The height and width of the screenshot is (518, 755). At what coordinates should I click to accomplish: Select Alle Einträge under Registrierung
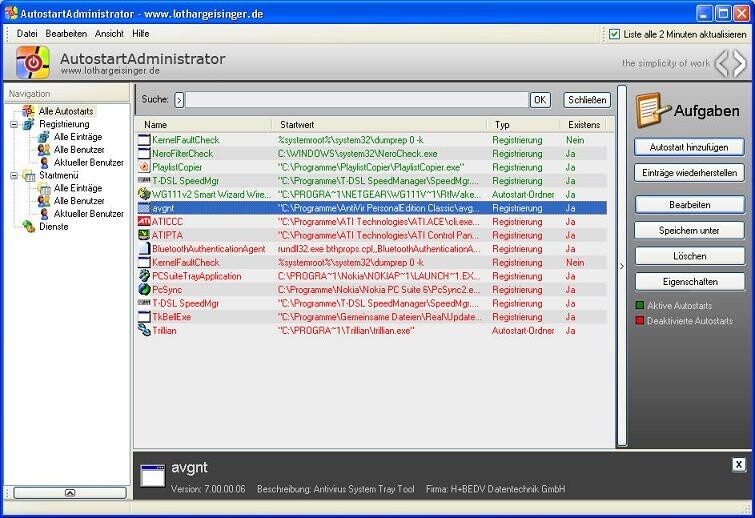point(78,137)
